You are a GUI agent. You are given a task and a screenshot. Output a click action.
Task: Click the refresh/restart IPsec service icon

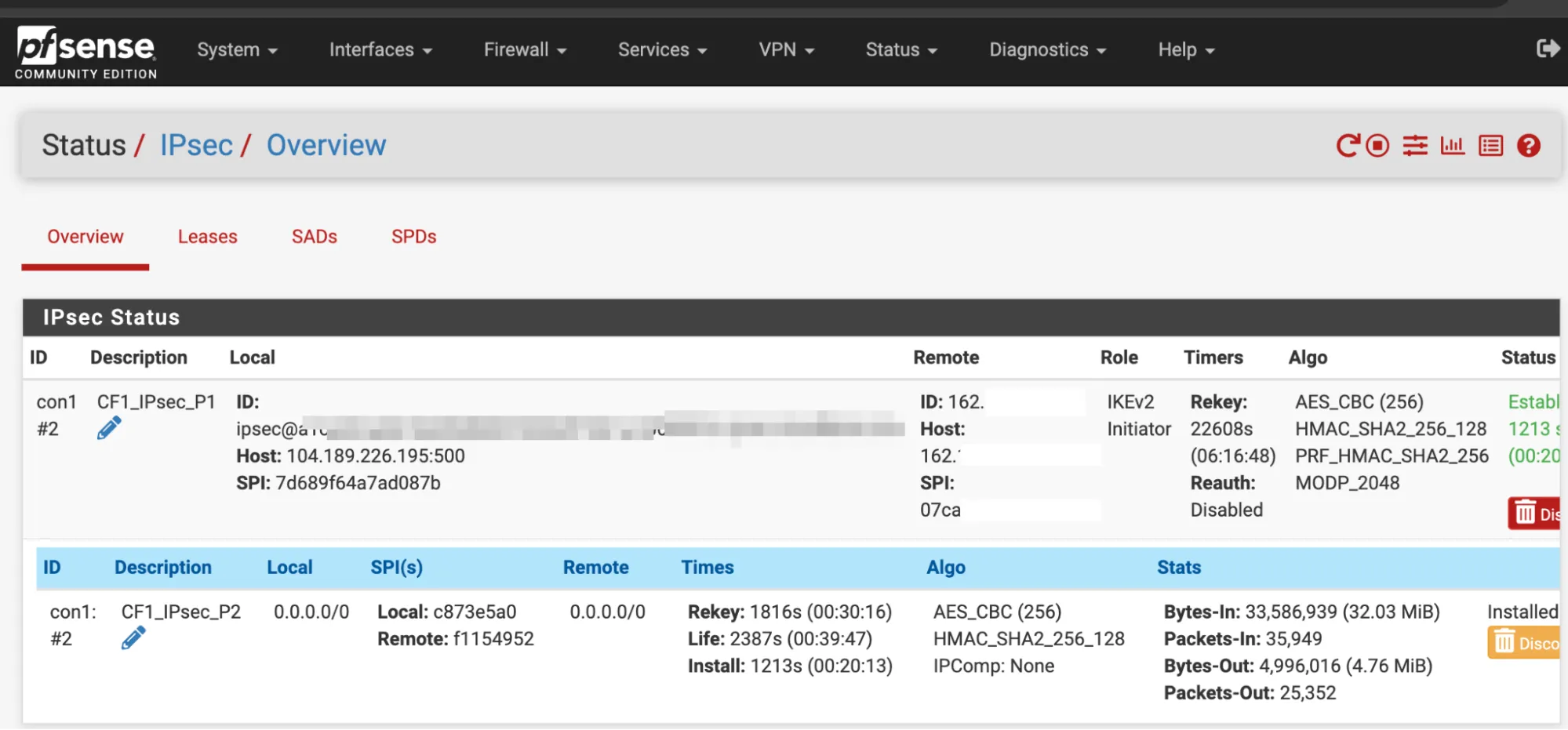[x=1346, y=145]
